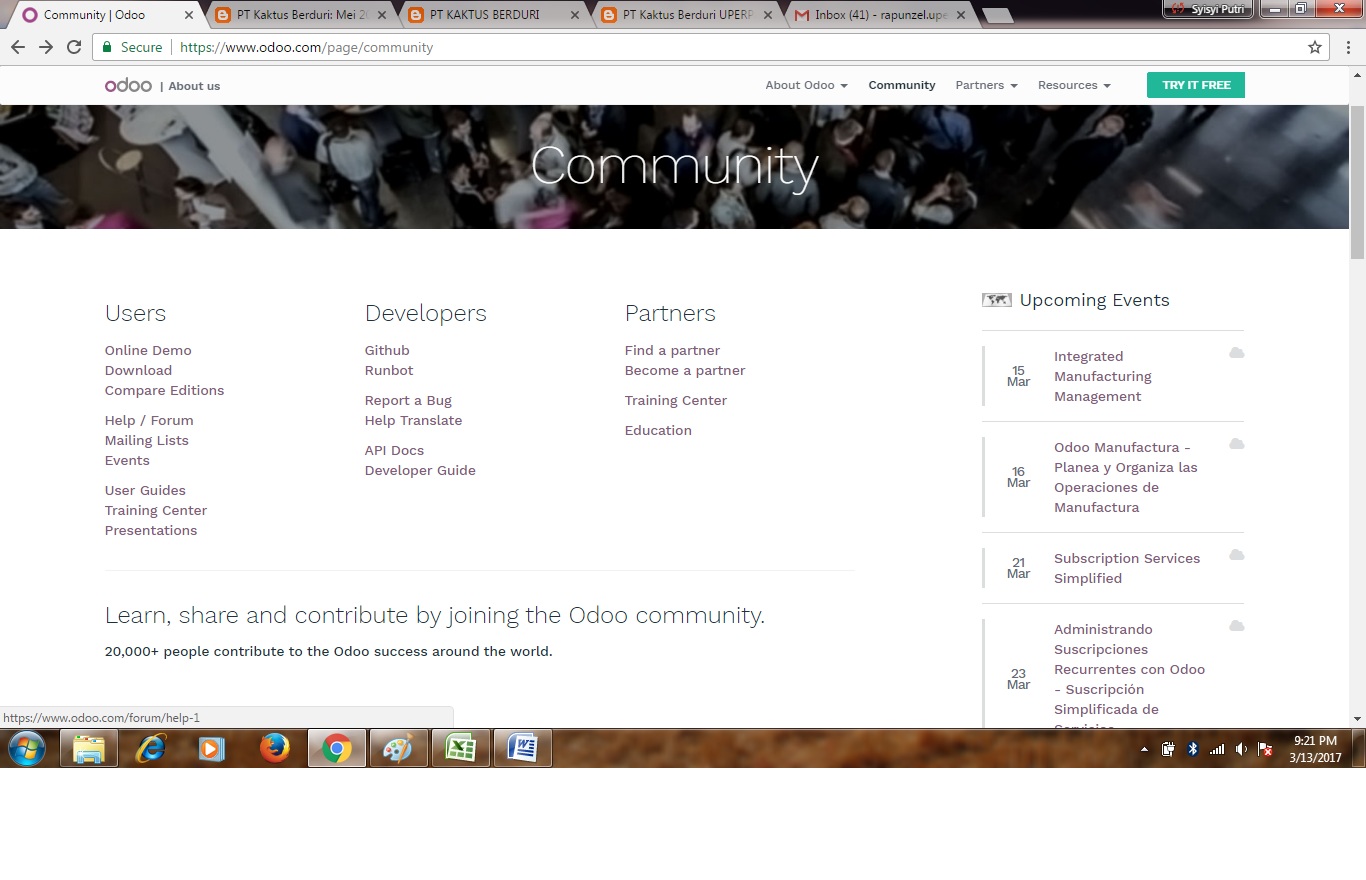Screen dimensions: 1366x880
Task: Click the TRY IT FREE button
Action: point(1196,85)
